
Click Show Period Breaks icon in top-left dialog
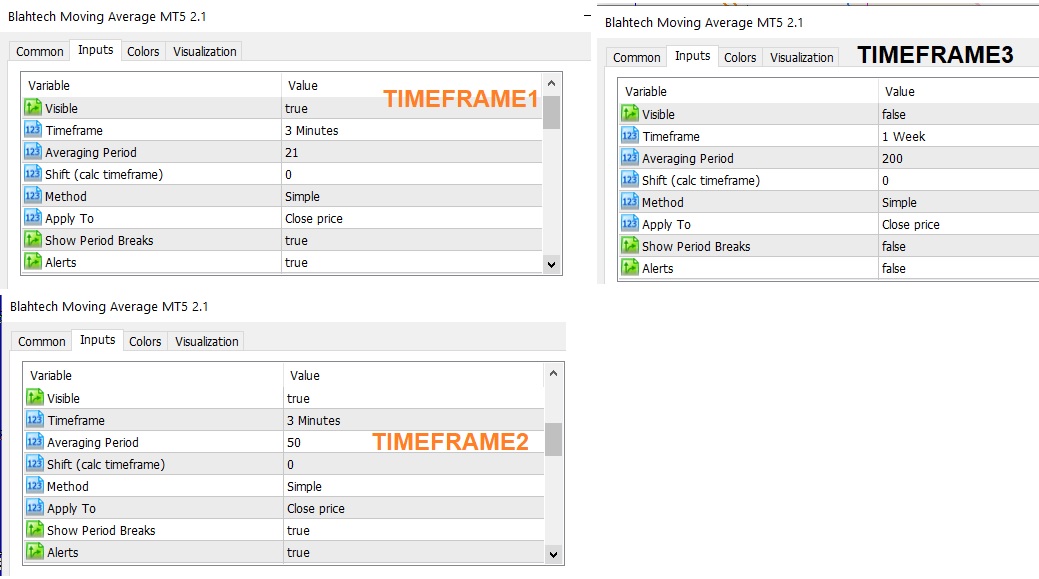32,240
